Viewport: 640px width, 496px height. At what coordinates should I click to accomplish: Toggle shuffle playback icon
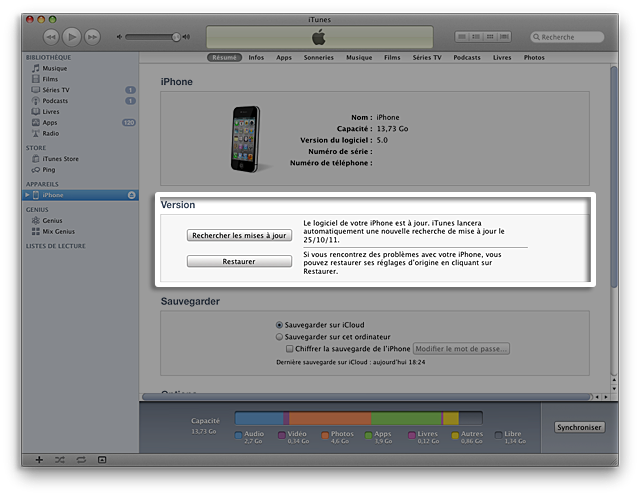(x=60, y=460)
